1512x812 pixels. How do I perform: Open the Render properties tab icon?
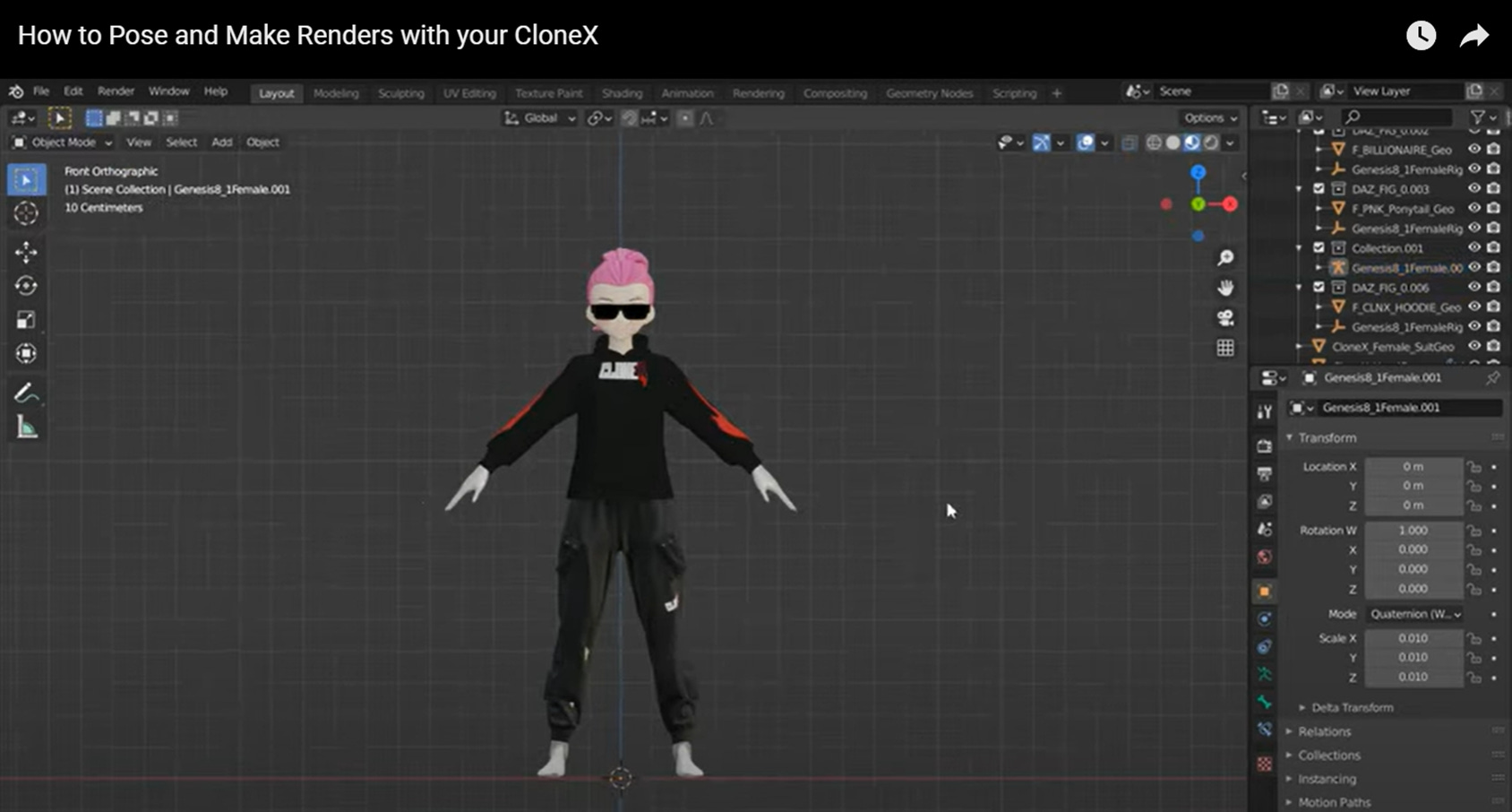[1264, 445]
